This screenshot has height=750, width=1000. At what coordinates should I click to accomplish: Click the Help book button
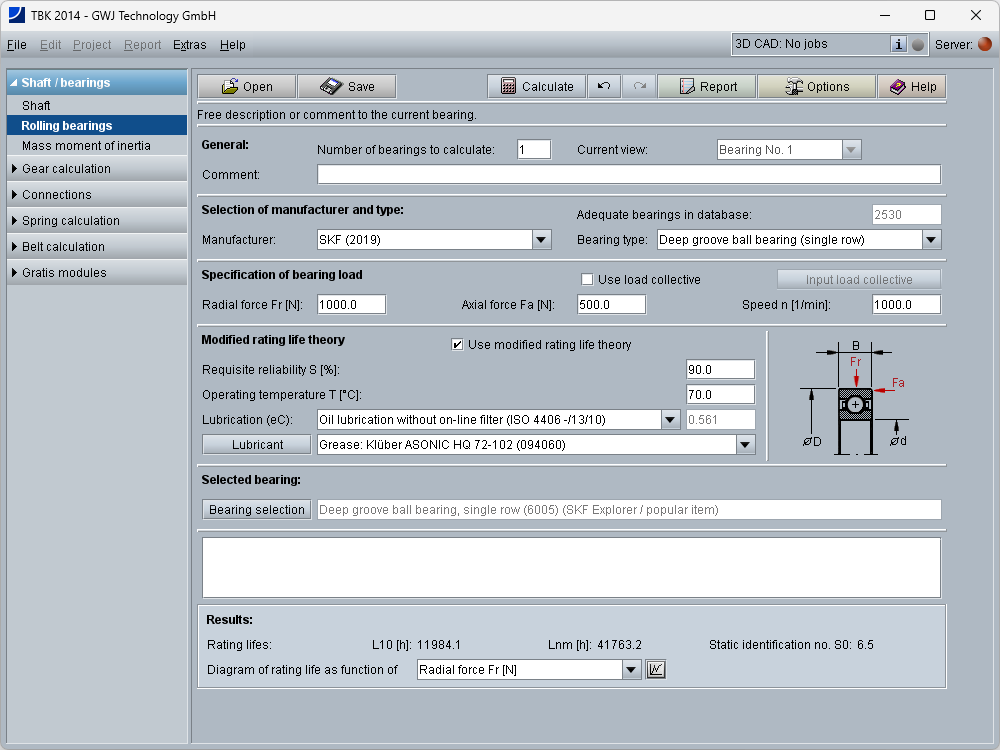912,87
